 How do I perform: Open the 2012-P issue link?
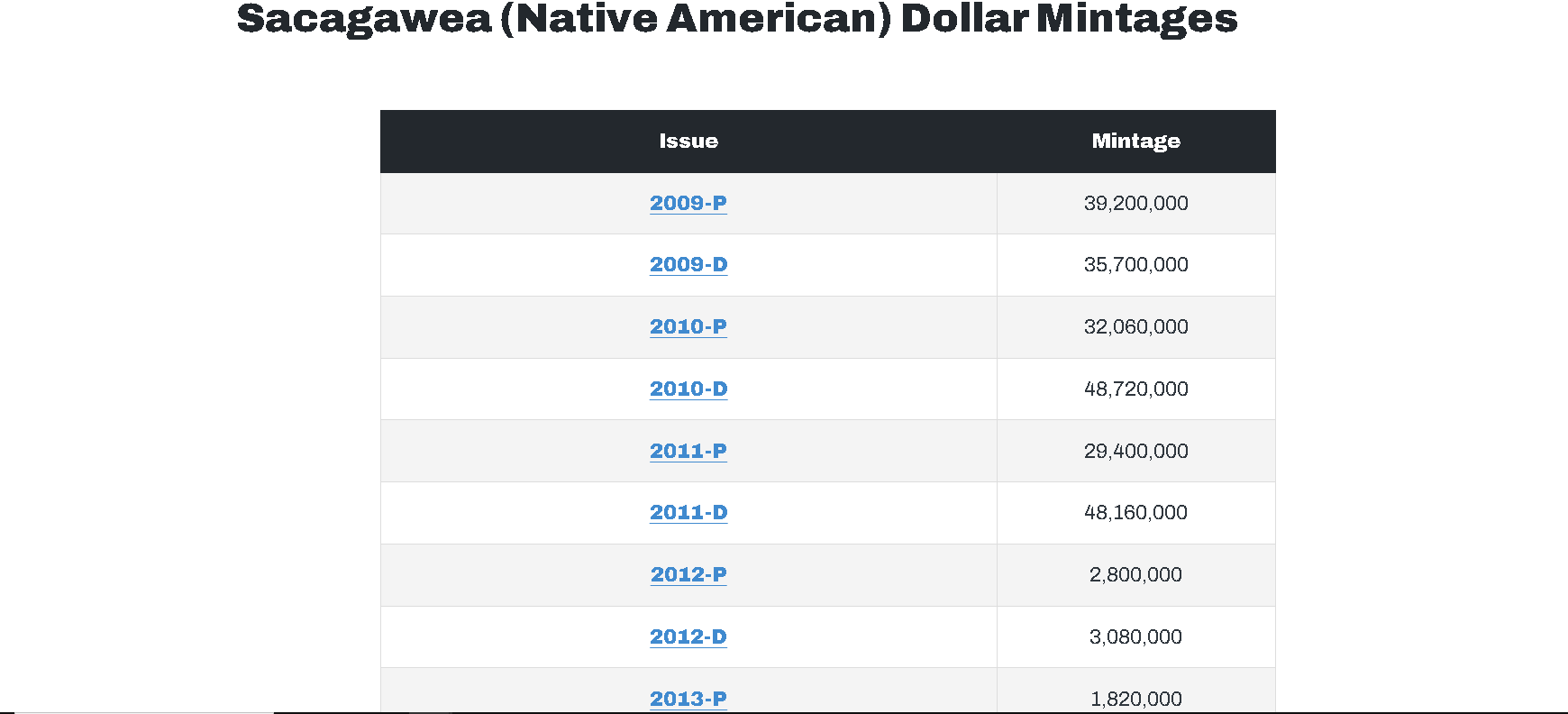688,574
